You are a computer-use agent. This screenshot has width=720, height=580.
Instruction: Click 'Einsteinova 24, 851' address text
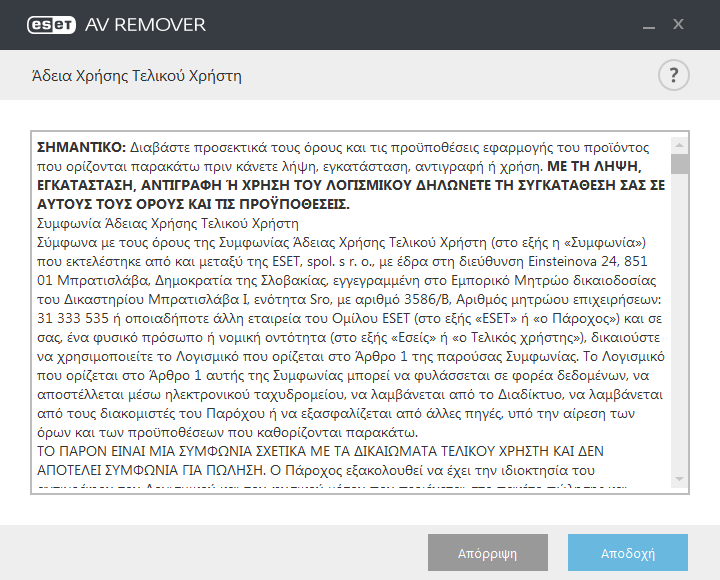[588, 261]
